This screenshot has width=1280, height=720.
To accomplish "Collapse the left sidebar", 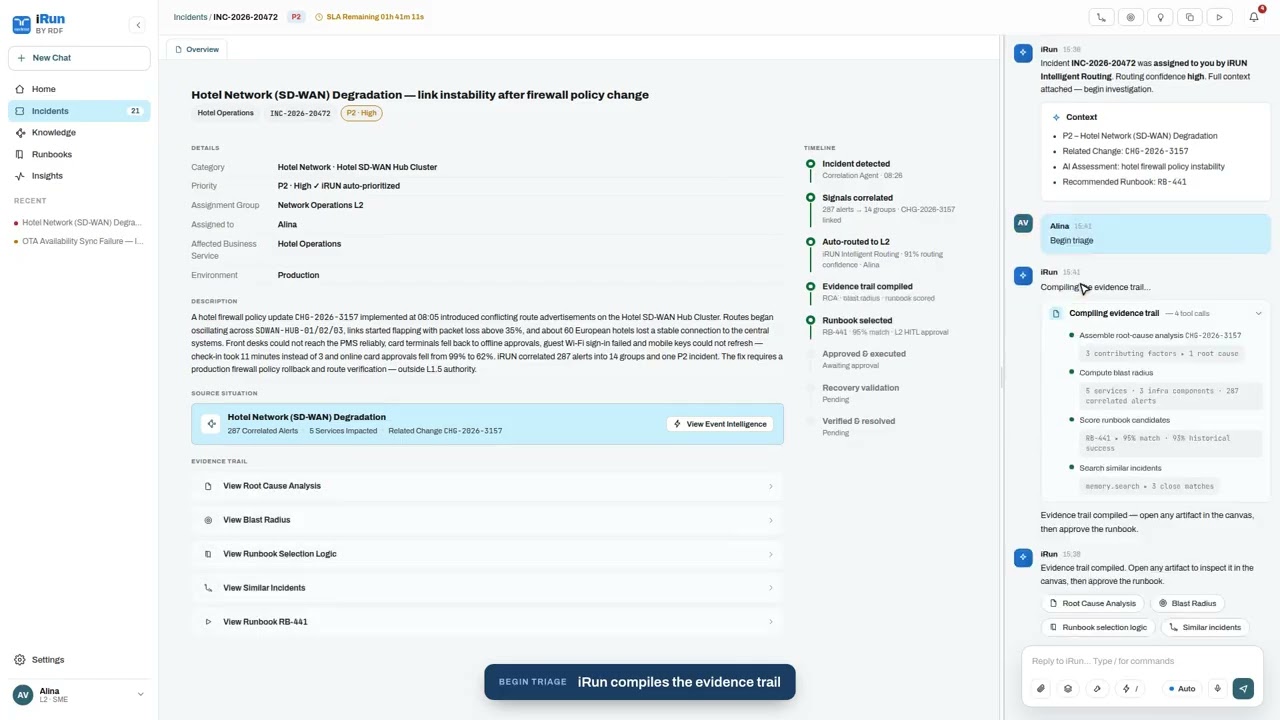I will (138, 25).
